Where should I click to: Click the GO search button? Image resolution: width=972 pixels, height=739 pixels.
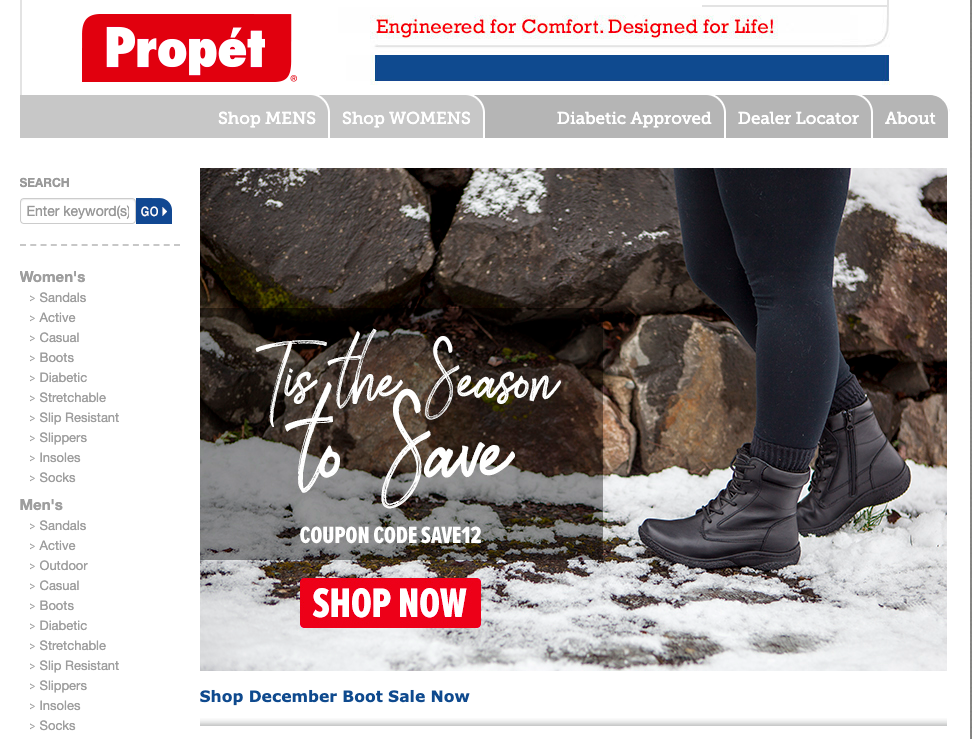154,211
